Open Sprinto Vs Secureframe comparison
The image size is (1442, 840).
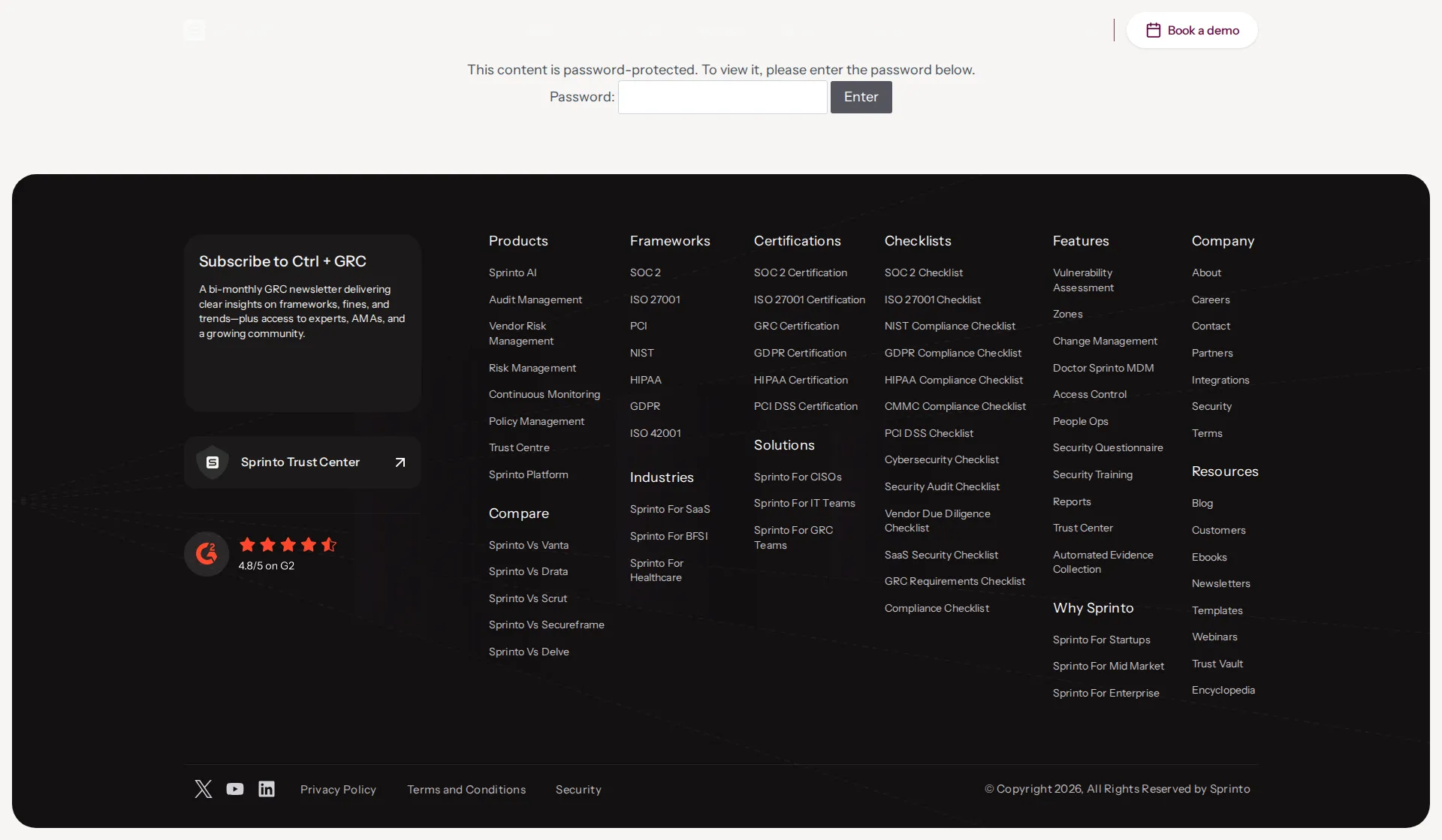(x=547, y=625)
